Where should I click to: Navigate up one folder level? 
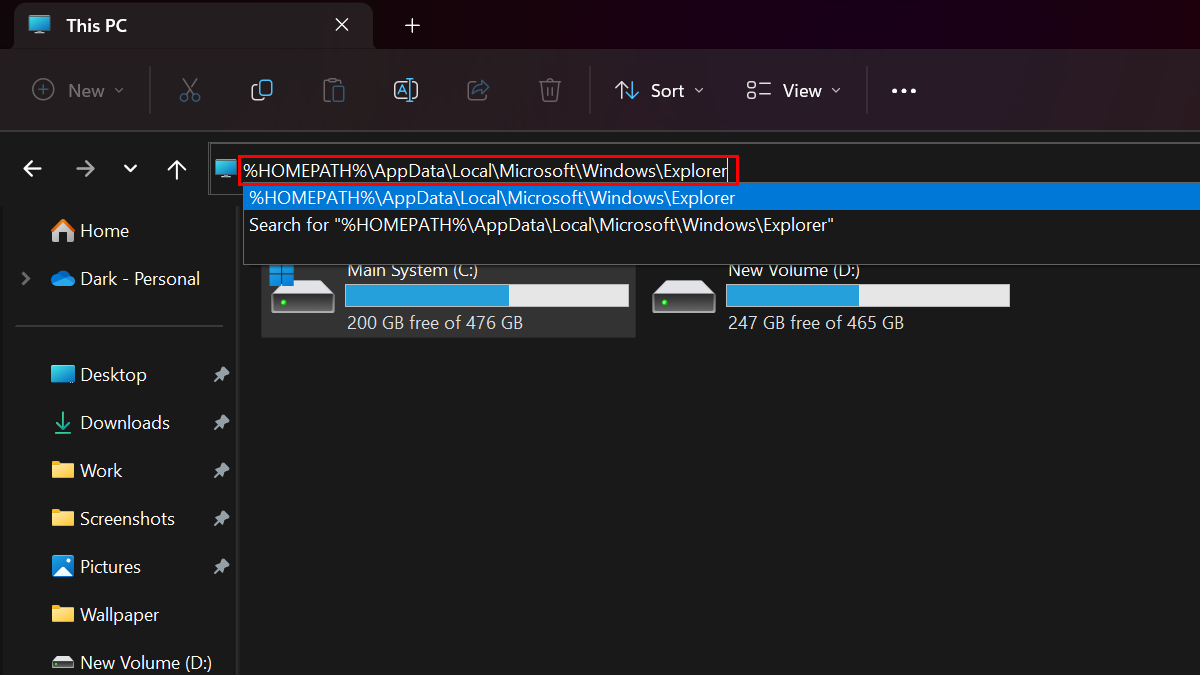coord(177,169)
